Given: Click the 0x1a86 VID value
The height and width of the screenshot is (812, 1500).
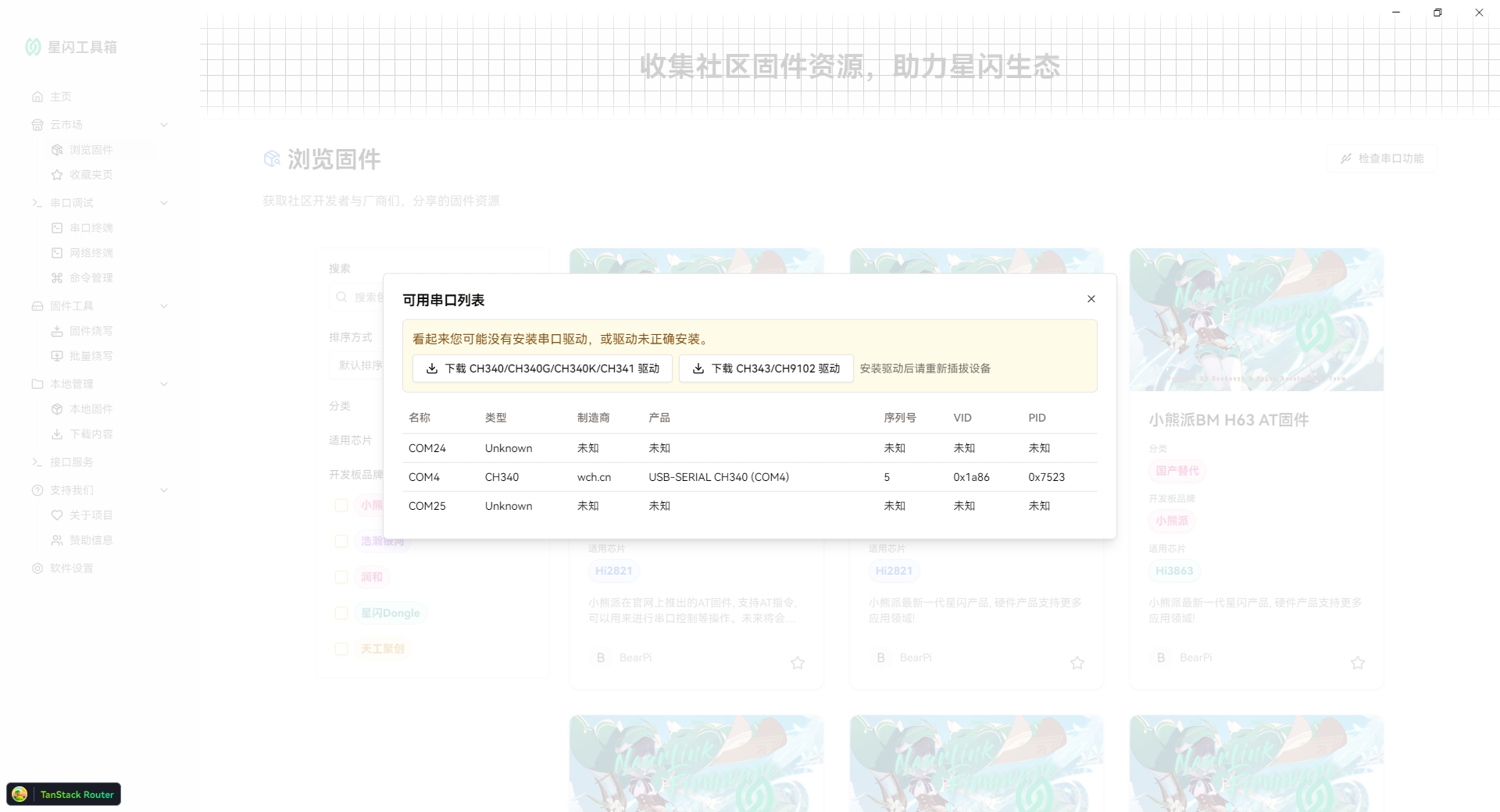Looking at the screenshot, I should coord(971,477).
